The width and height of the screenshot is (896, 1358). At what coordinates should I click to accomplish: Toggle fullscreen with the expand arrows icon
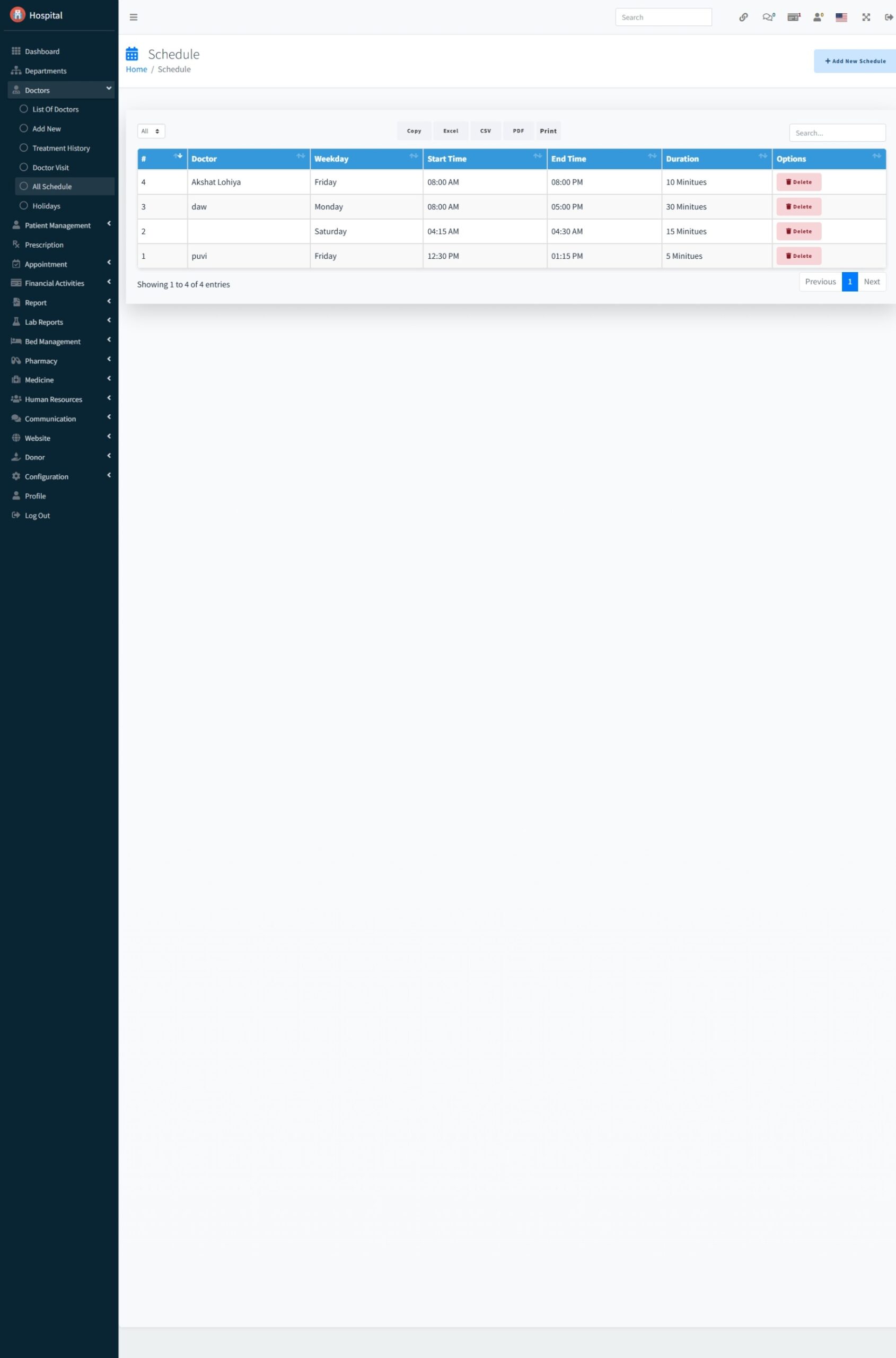(x=866, y=17)
